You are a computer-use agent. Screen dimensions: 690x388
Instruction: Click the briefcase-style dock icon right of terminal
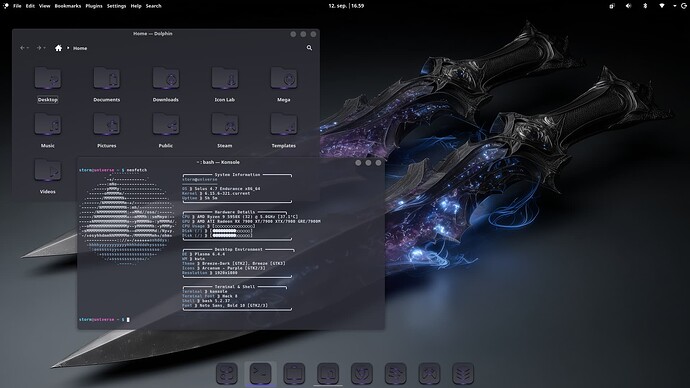pyautogui.click(x=294, y=373)
